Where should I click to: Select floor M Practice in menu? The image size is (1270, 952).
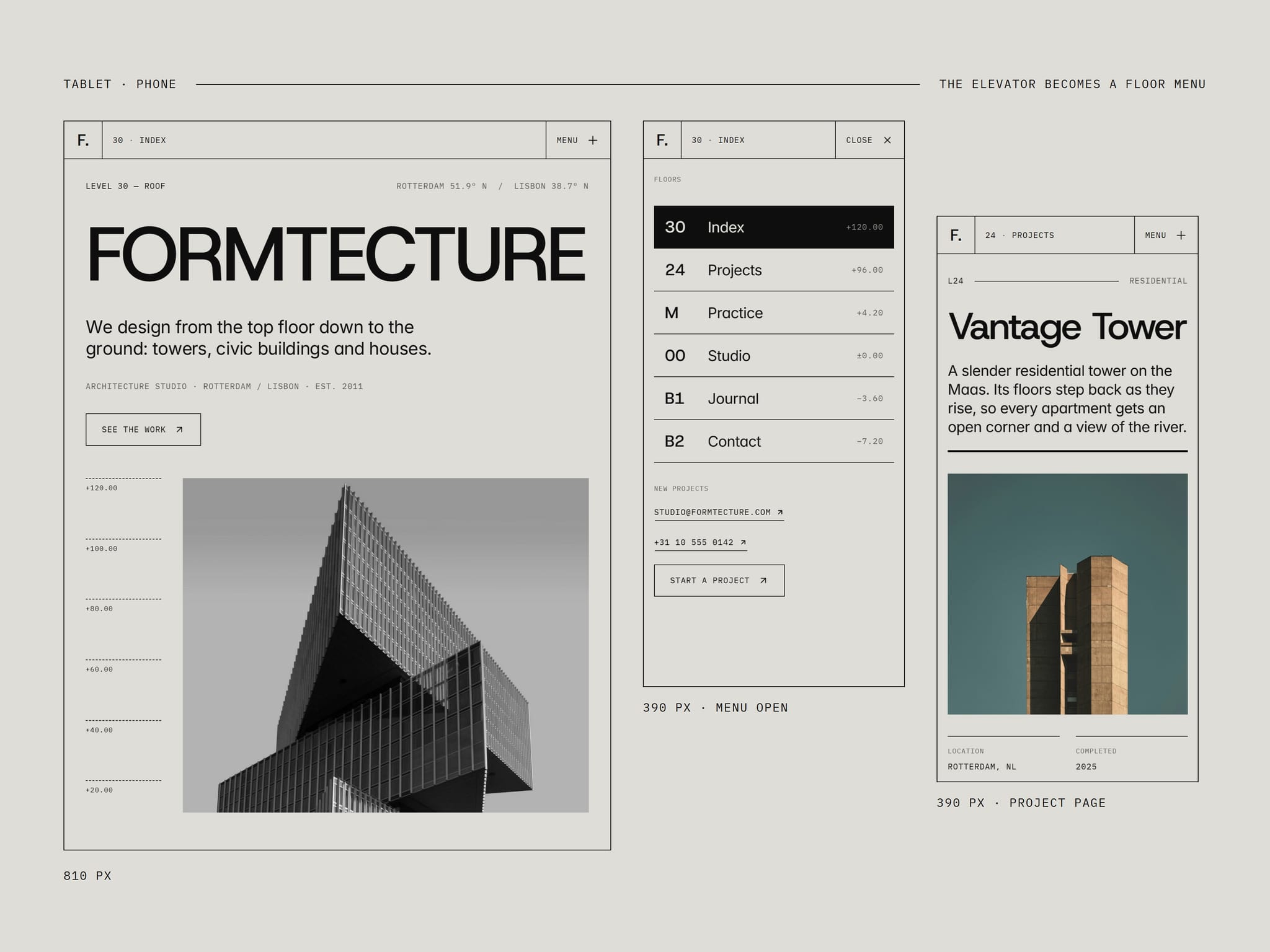click(774, 313)
